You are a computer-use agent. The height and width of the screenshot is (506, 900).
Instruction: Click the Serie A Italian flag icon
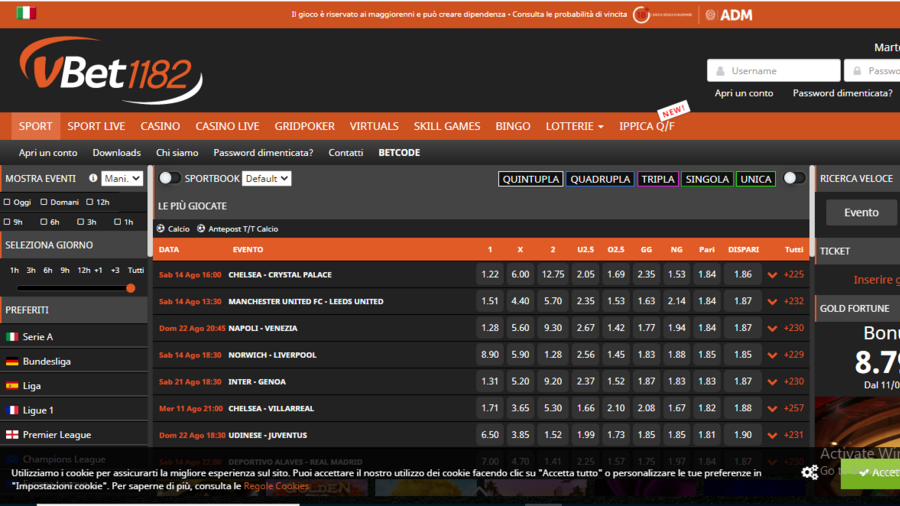(x=12, y=337)
